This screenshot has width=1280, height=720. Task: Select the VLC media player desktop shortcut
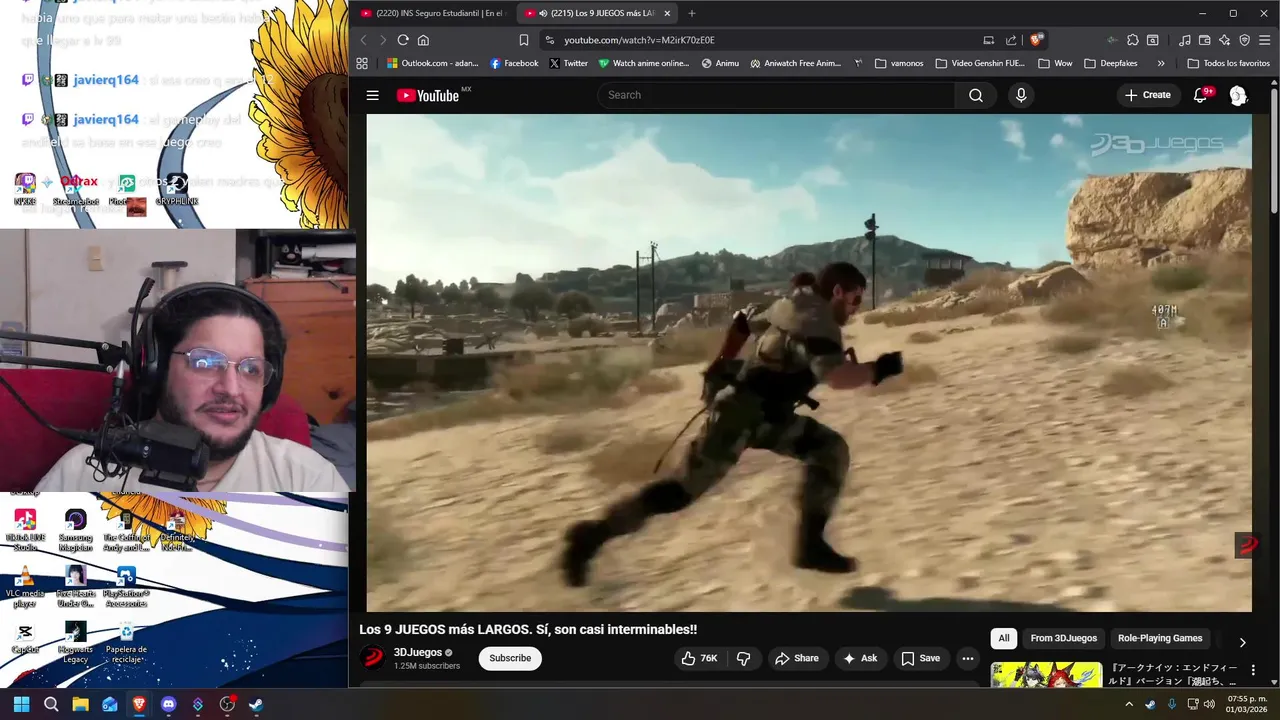click(x=25, y=587)
